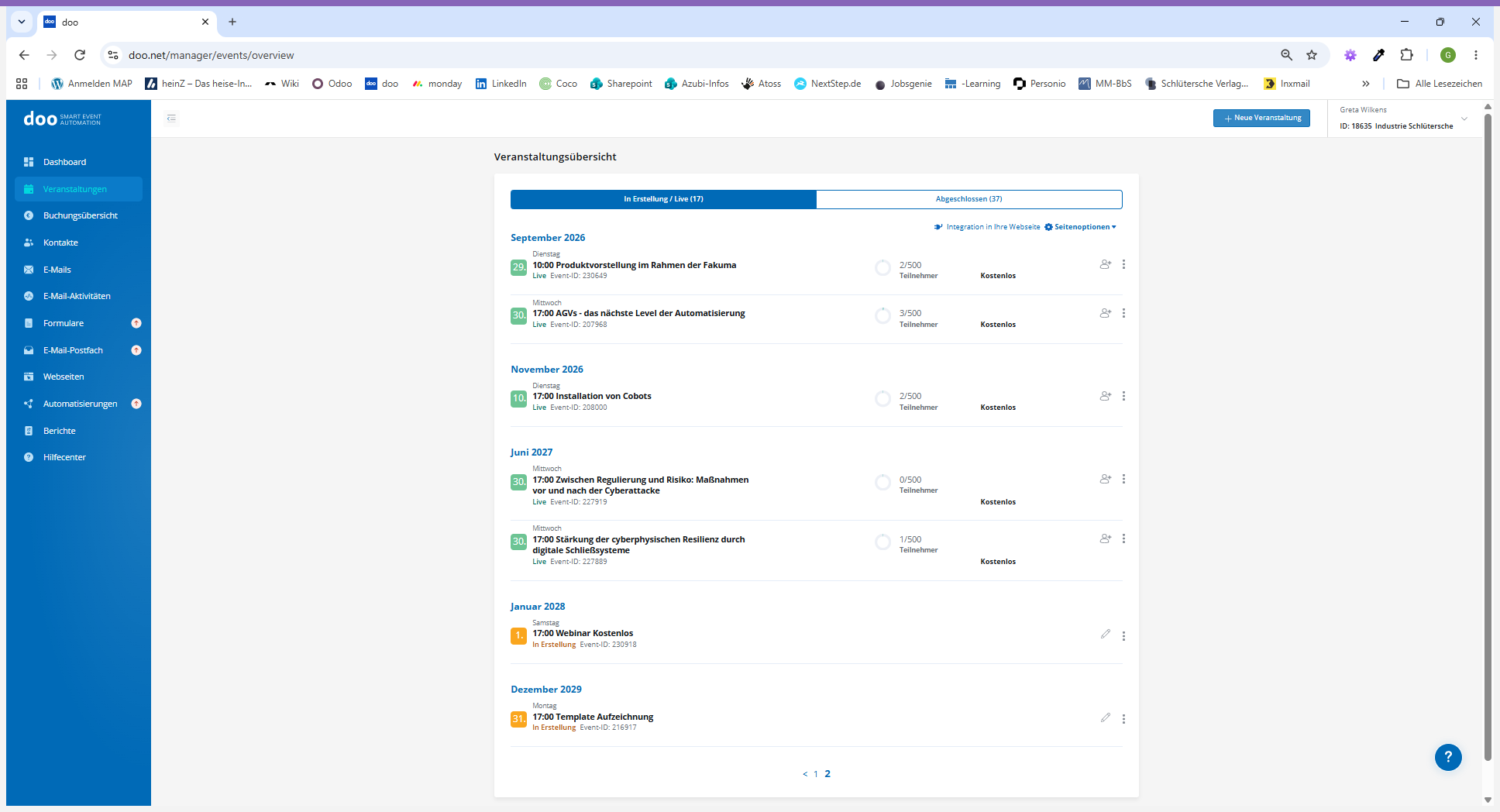Open more options for Stärkung der Resilienz event
Image resolution: width=1500 pixels, height=812 pixels.
click(1123, 538)
